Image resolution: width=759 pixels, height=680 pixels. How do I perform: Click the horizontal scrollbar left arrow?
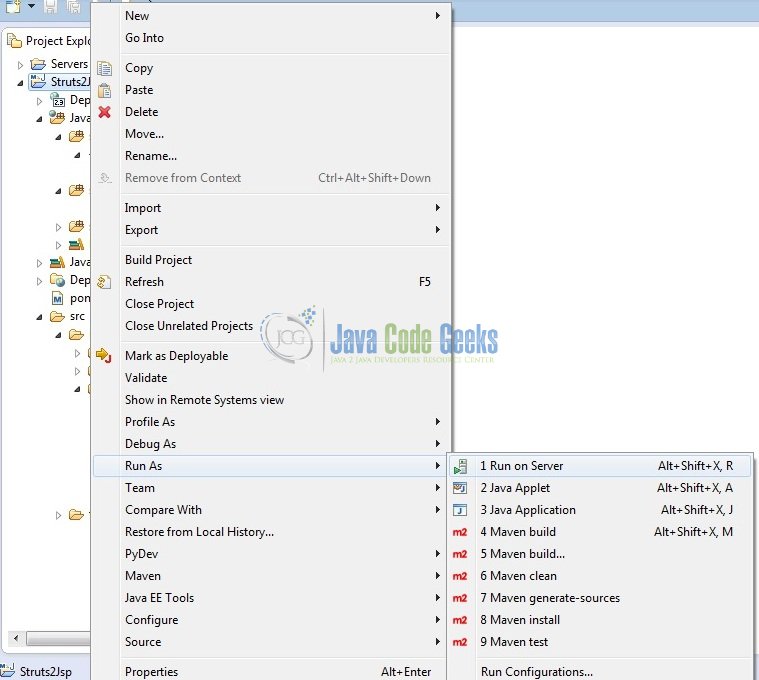pos(16,638)
